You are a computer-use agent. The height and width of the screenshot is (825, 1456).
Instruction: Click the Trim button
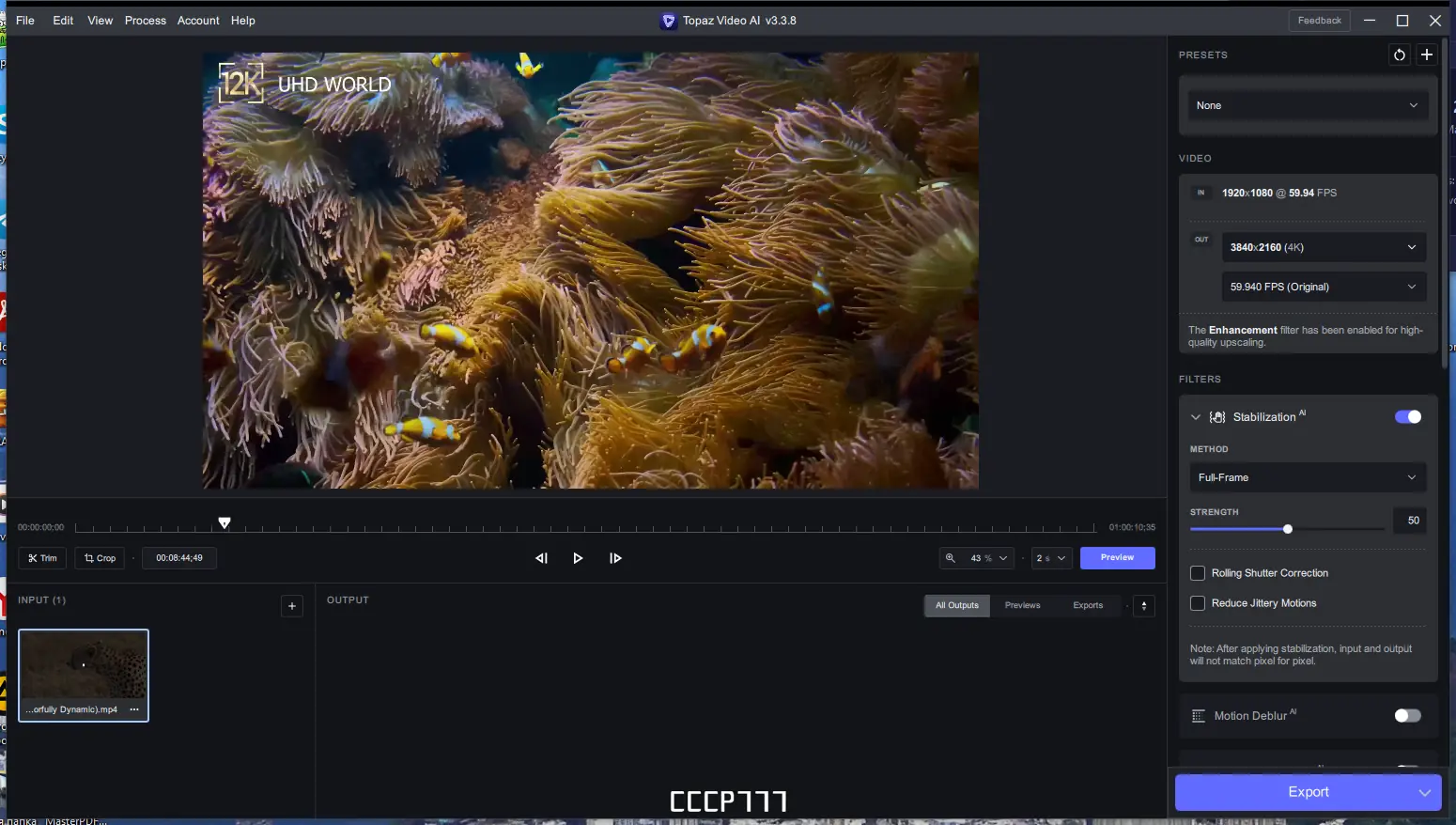(42, 558)
